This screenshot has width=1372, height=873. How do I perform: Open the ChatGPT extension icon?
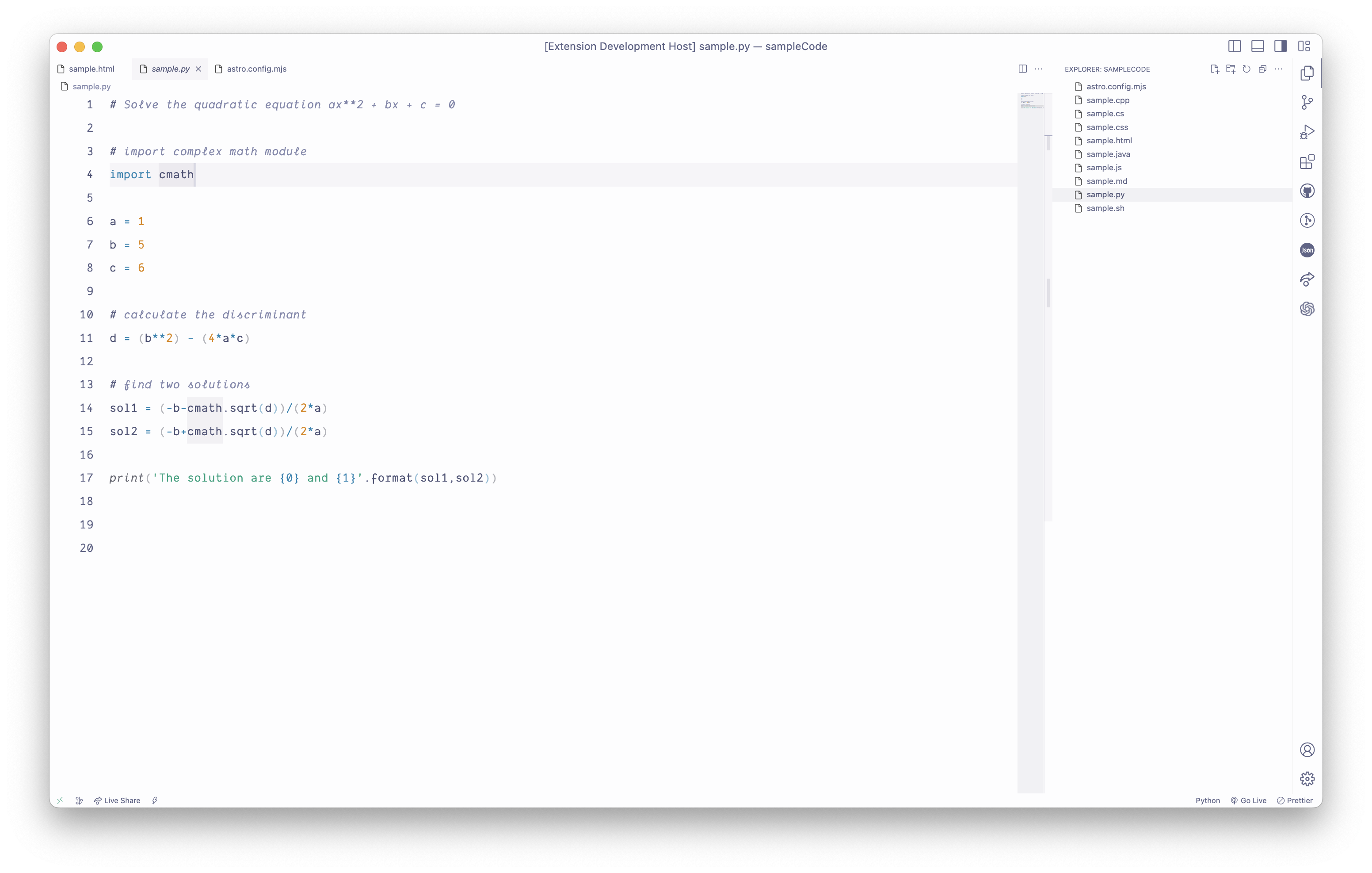(1307, 309)
